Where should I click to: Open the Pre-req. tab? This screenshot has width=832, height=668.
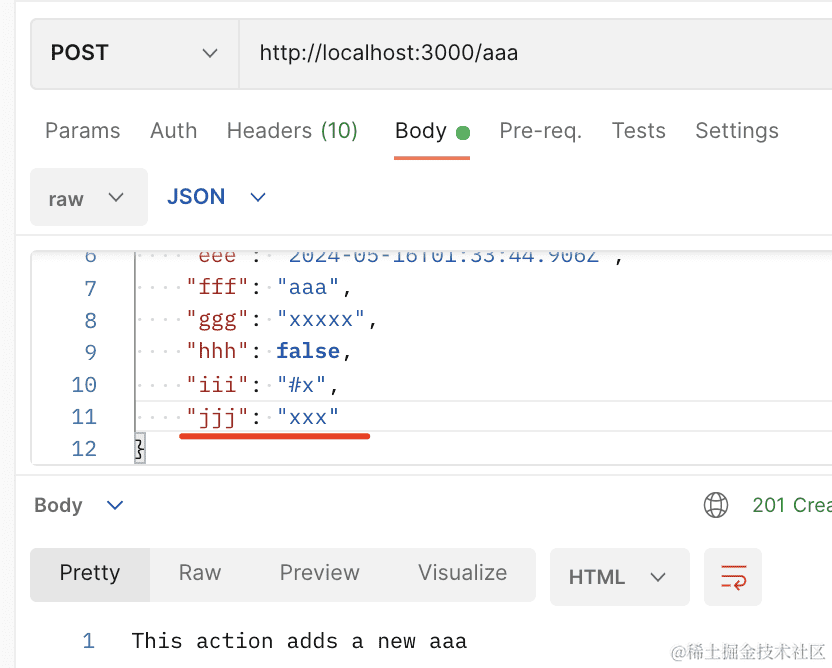[540, 131]
